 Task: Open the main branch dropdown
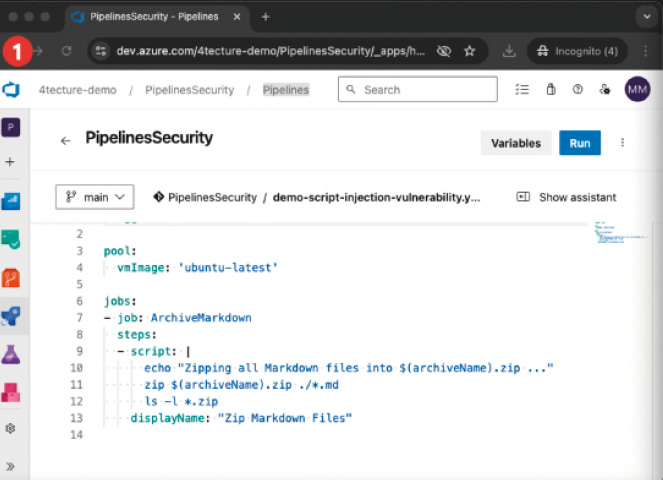[95, 197]
